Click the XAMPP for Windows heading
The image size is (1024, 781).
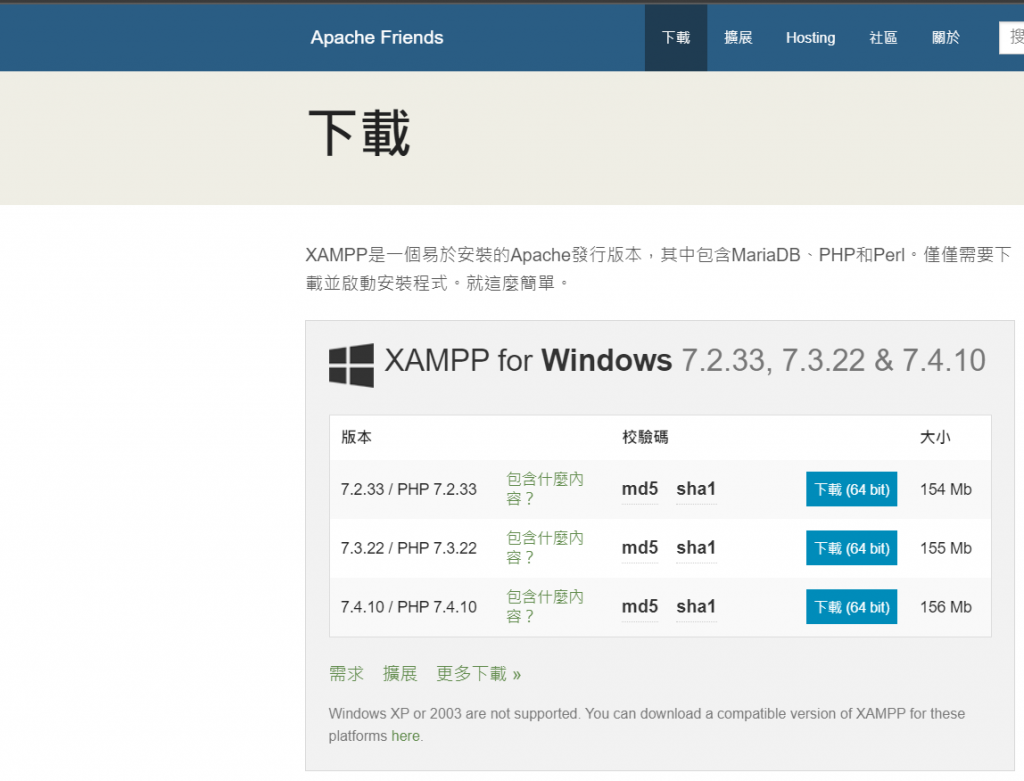pyautogui.click(x=684, y=360)
